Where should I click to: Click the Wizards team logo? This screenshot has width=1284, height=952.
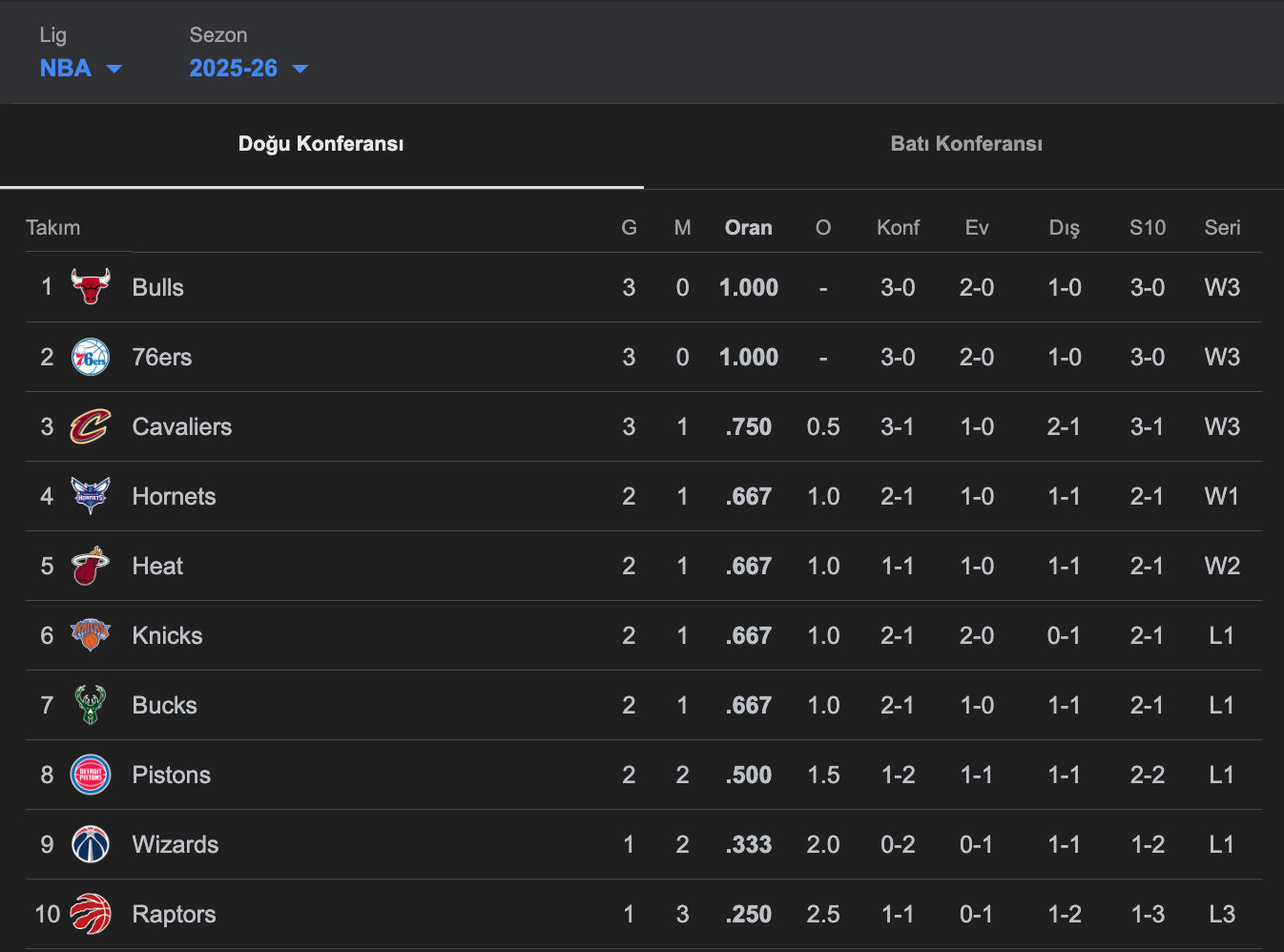pyautogui.click(x=91, y=844)
